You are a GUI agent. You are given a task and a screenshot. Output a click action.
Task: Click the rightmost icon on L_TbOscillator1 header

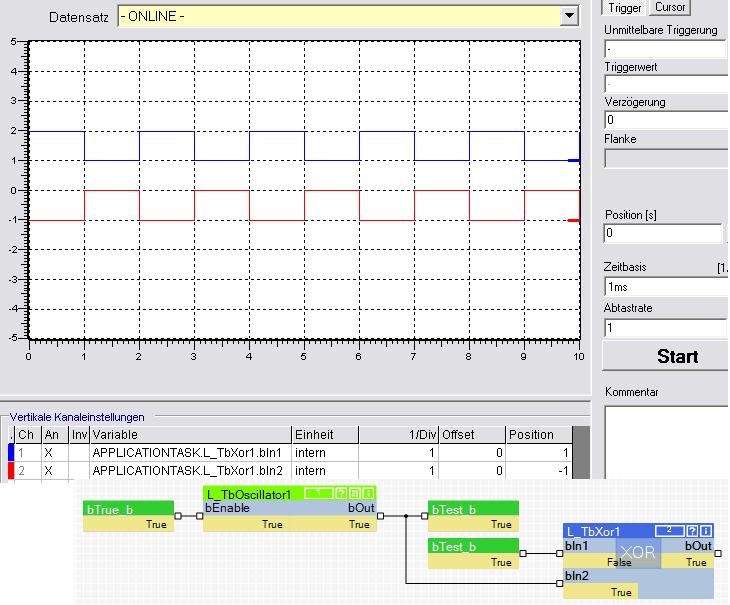[368, 494]
